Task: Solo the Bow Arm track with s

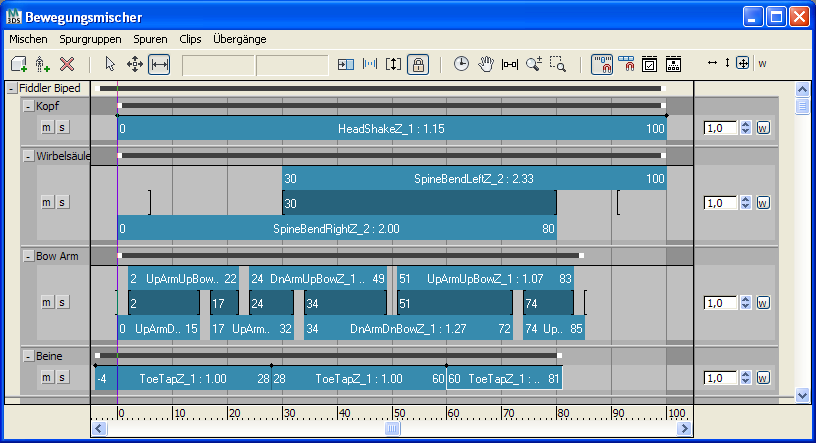Action: click(62, 302)
